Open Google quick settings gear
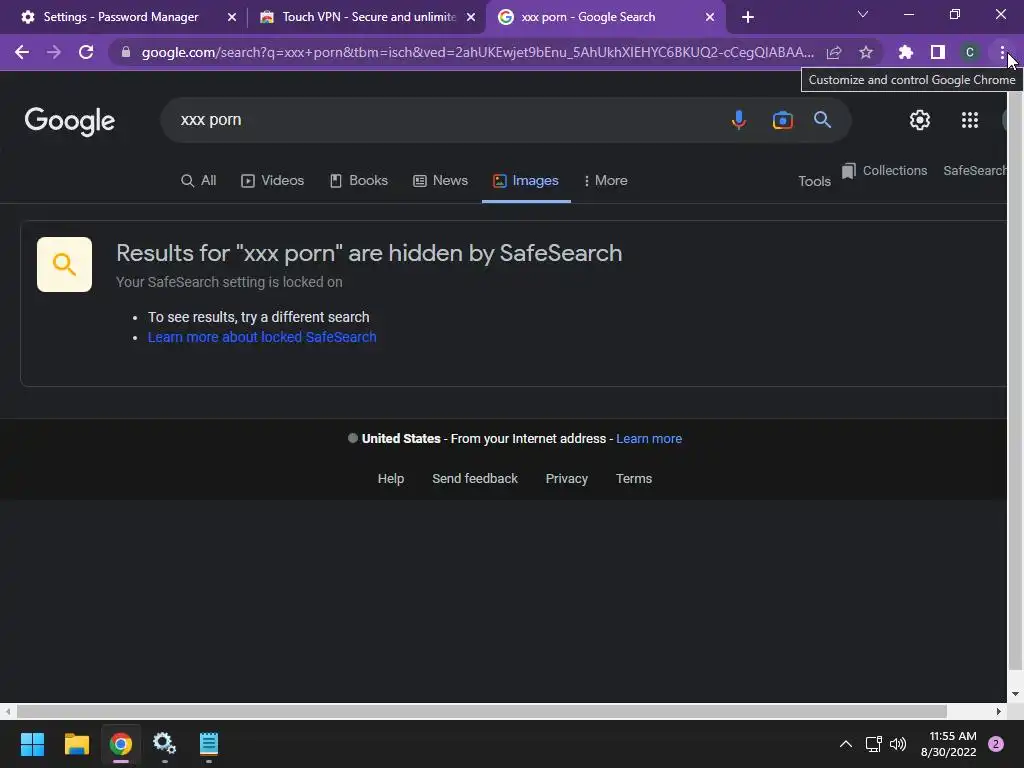 920,120
